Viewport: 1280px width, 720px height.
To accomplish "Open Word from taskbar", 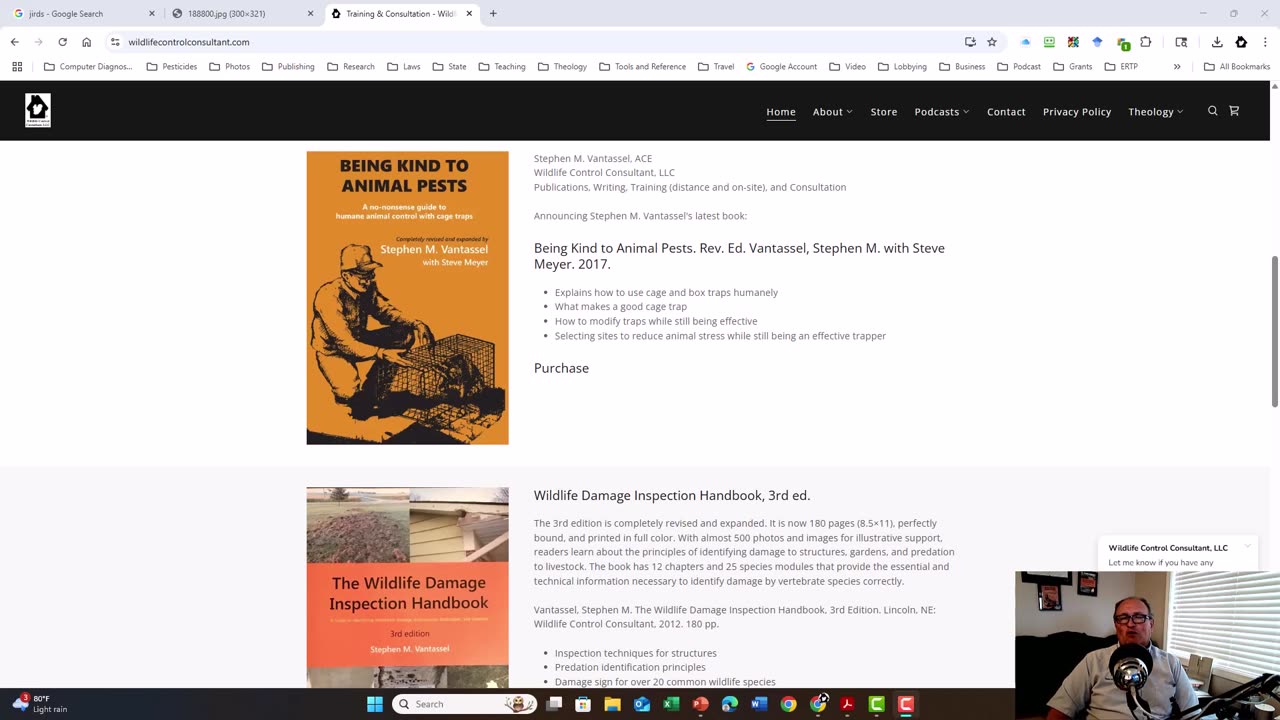I will tap(759, 704).
